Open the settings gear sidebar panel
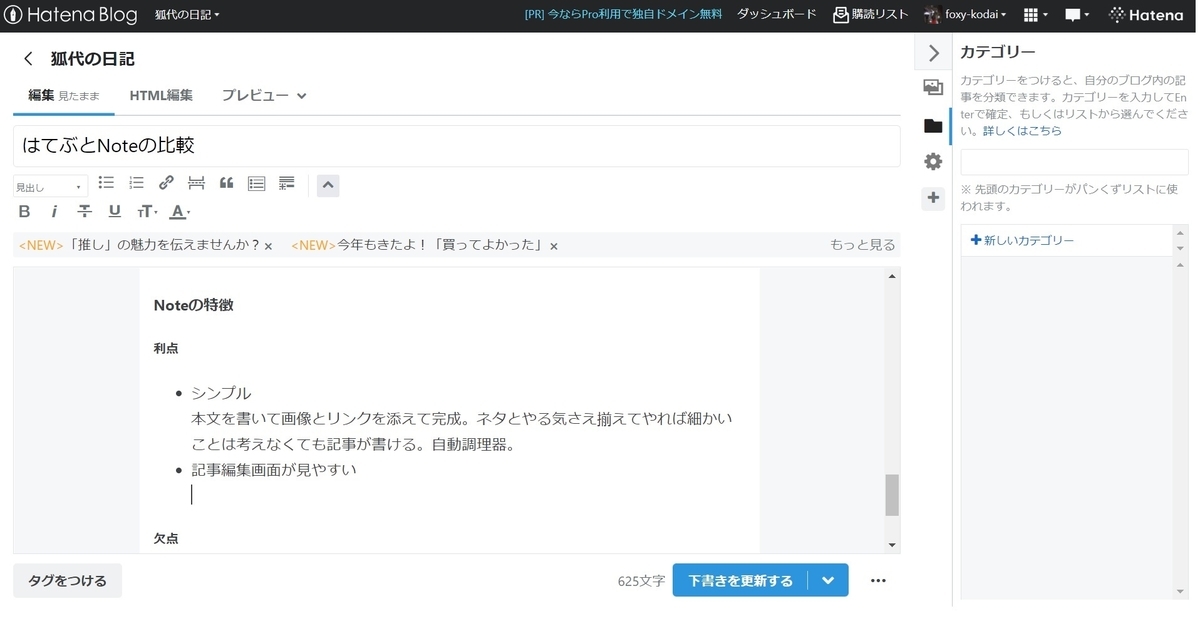Screen dimensions: 1200x626 point(933,162)
